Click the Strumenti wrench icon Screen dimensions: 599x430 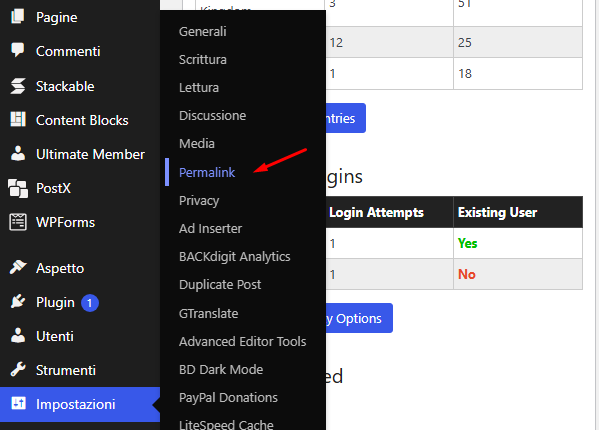click(18, 369)
